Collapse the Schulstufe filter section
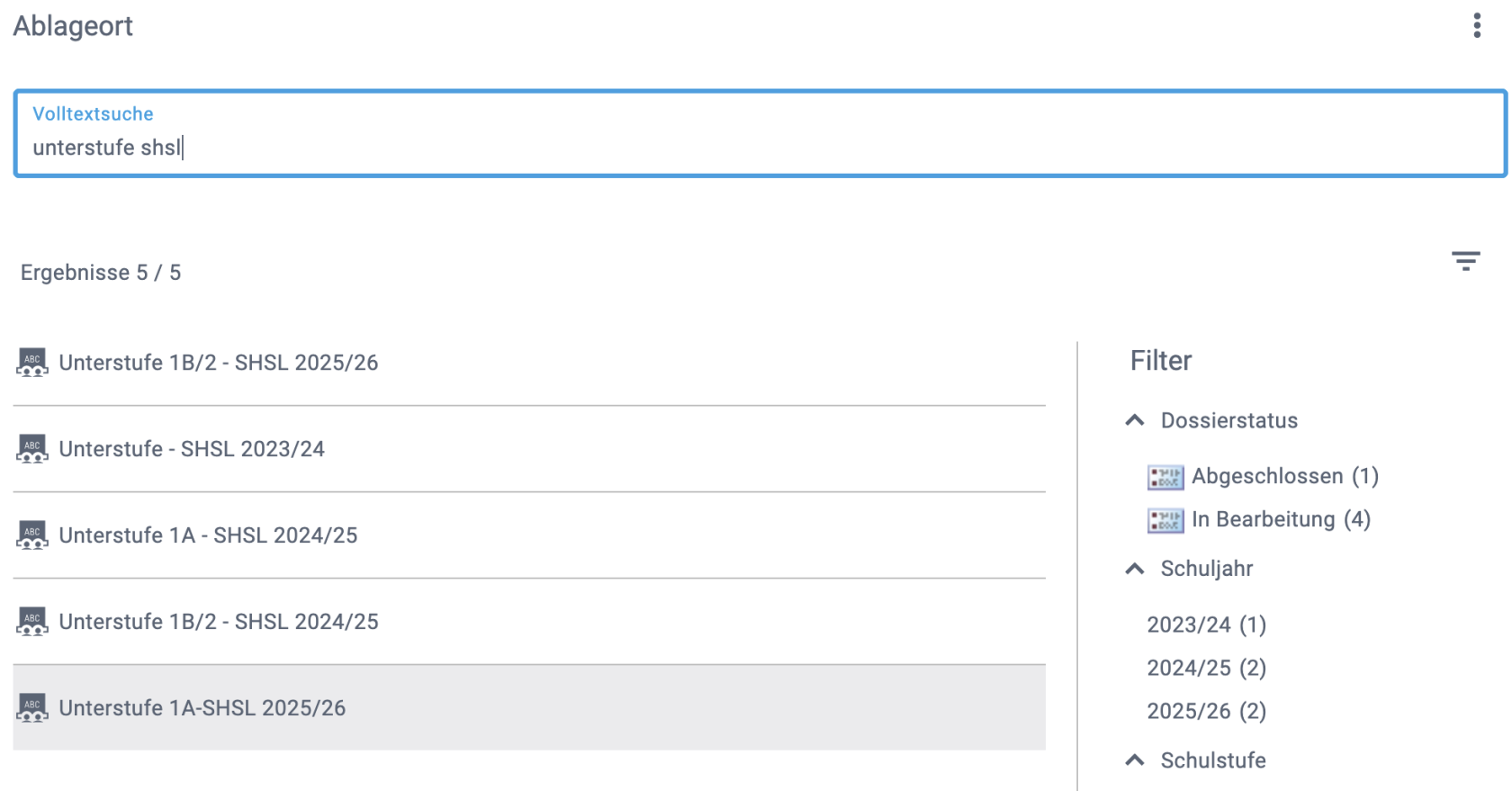 click(1135, 760)
